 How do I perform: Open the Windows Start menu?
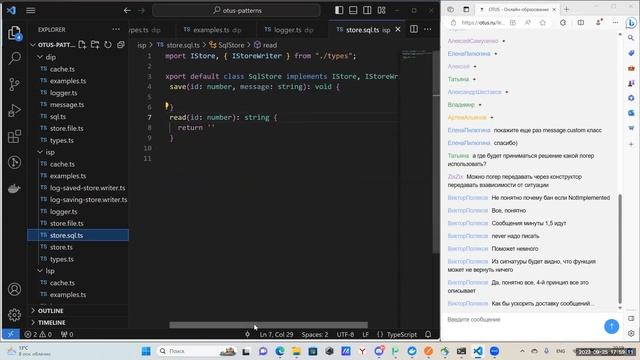(146, 351)
